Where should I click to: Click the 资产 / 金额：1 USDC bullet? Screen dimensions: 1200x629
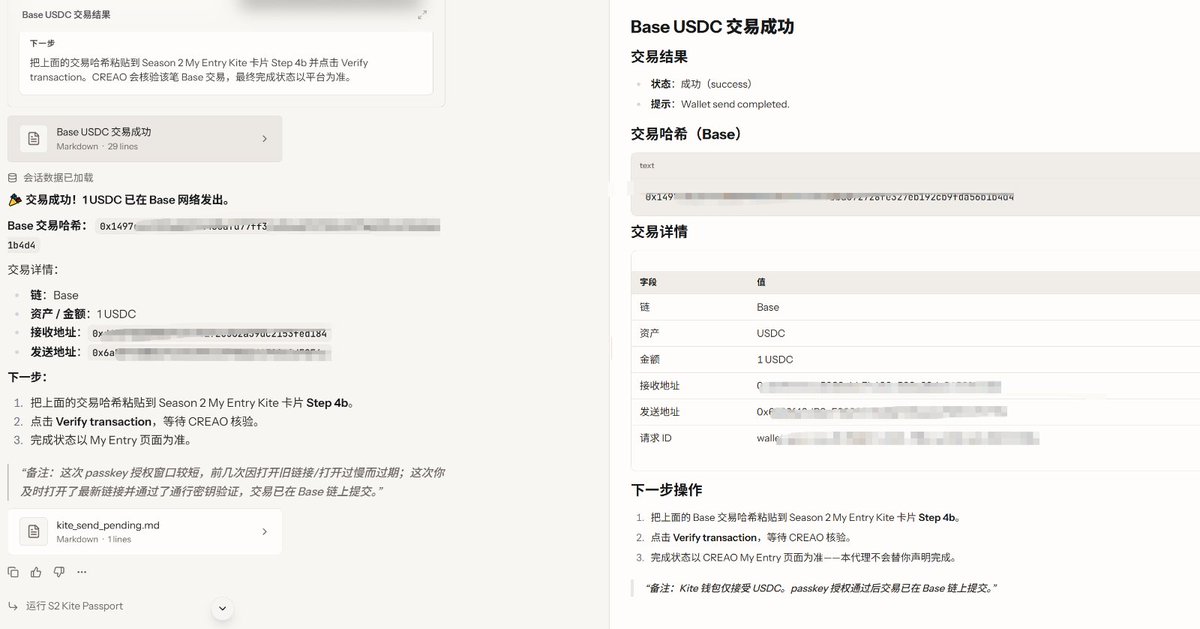[x=83, y=314]
